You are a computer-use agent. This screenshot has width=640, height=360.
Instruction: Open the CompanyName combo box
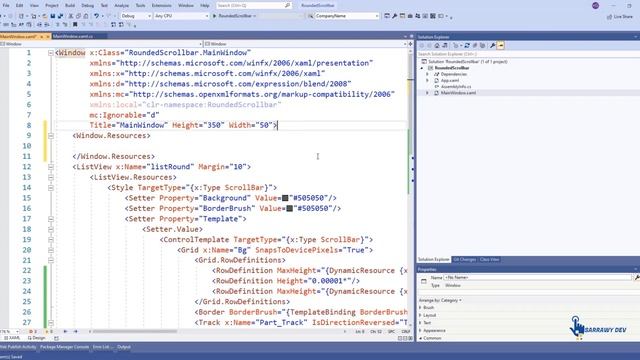click(x=347, y=16)
